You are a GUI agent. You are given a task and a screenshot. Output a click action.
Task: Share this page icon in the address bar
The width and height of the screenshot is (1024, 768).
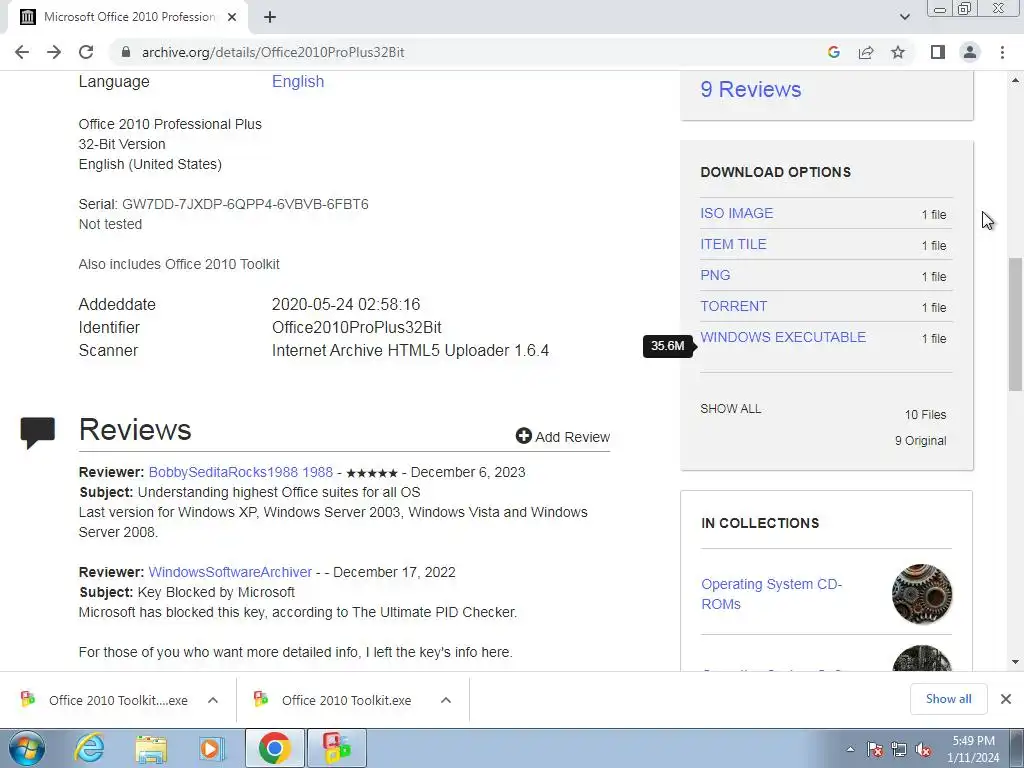click(x=866, y=52)
